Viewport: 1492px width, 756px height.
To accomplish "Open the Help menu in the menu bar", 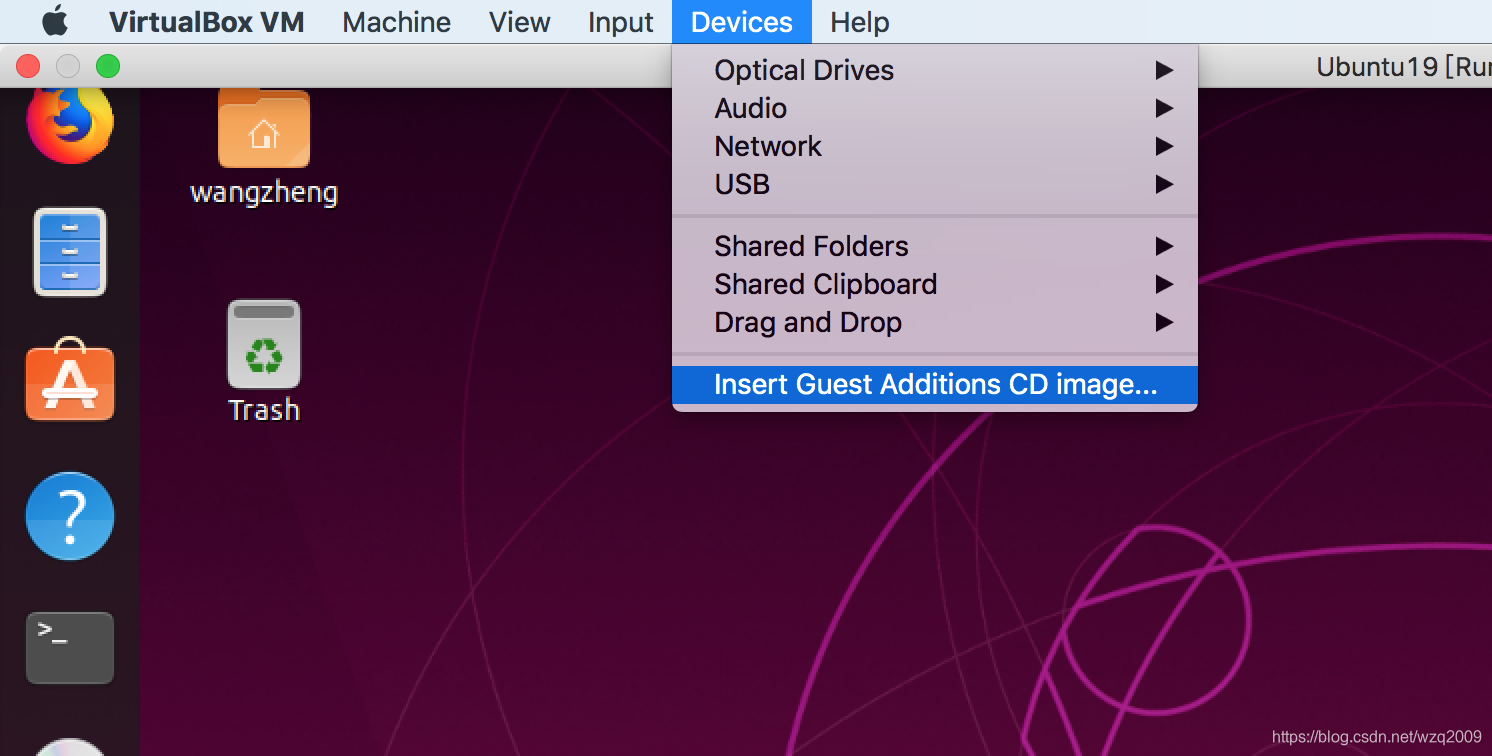I will 860,22.
